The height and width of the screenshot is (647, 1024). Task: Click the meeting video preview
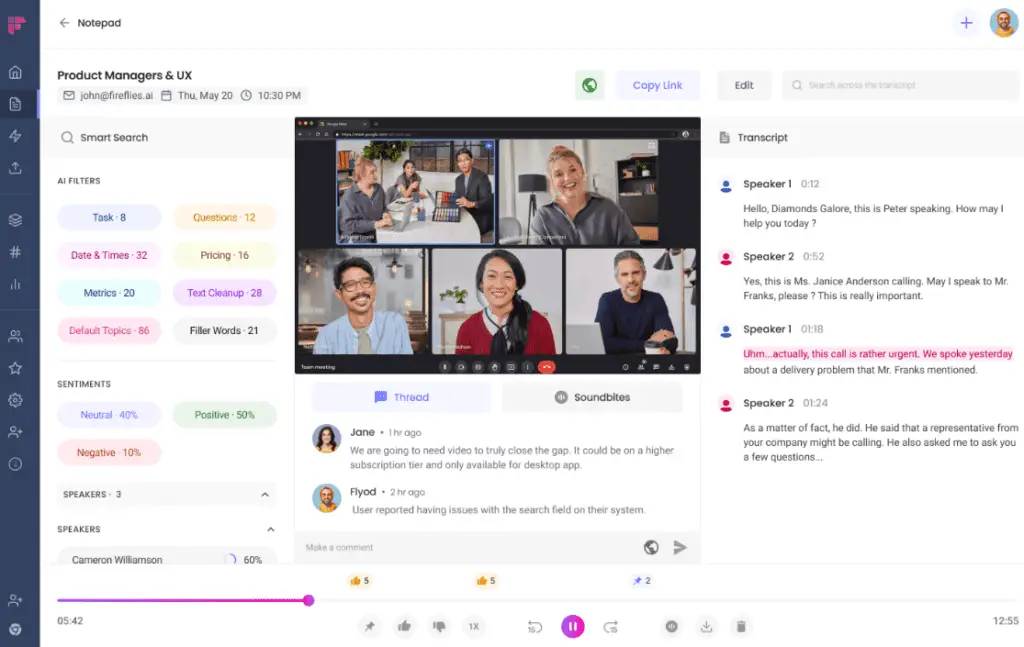pos(498,245)
